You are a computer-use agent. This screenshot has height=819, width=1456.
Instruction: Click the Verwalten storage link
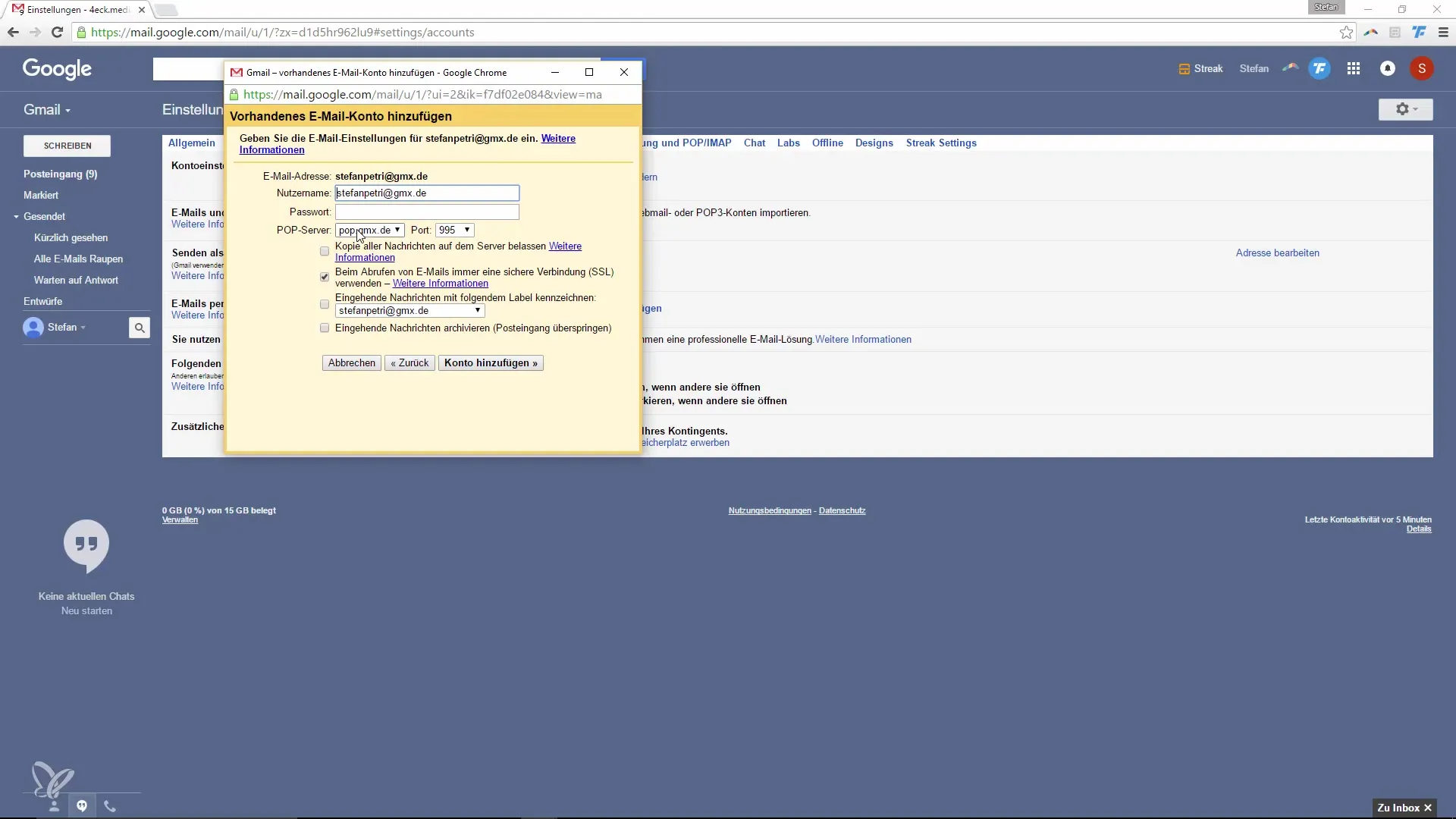[x=180, y=520]
